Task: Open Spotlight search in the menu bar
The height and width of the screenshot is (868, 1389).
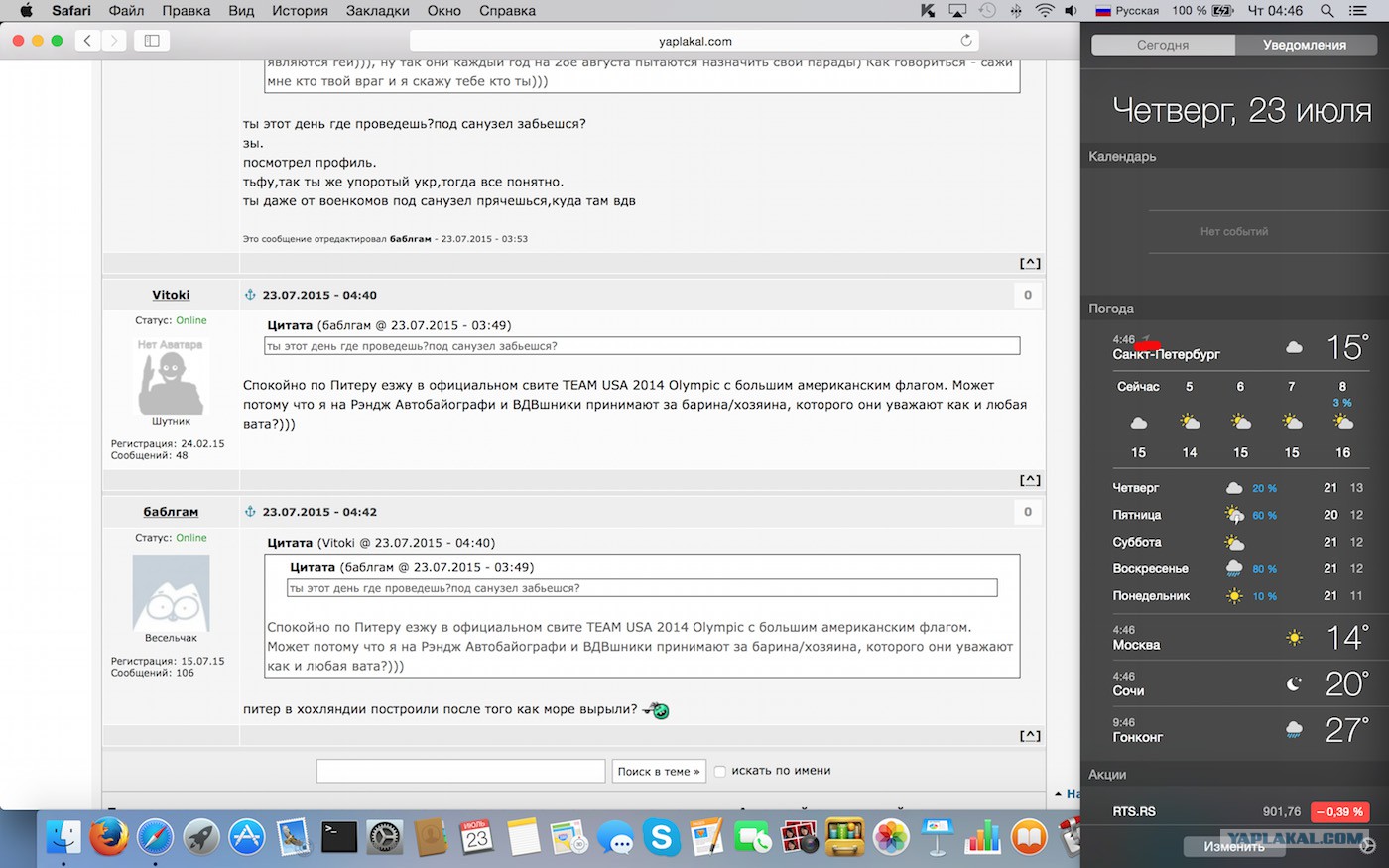Action: 1326,11
